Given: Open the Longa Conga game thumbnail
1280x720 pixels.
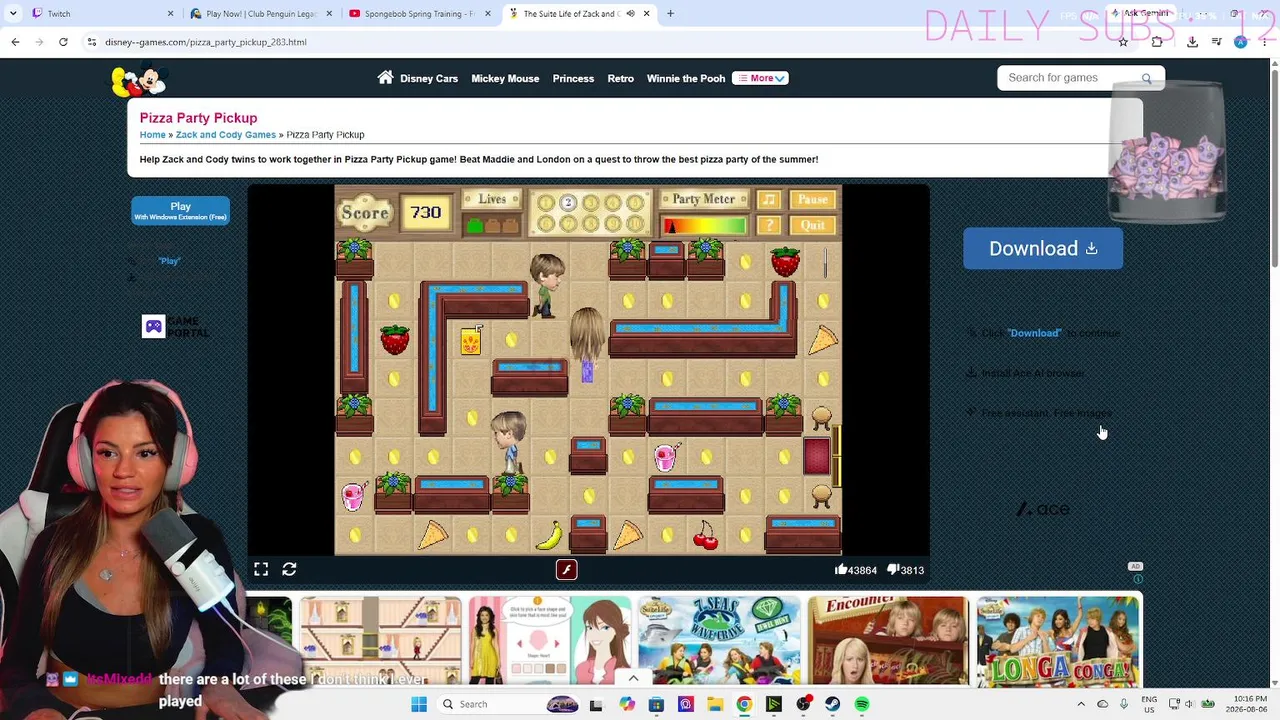Looking at the screenshot, I should 1058,640.
